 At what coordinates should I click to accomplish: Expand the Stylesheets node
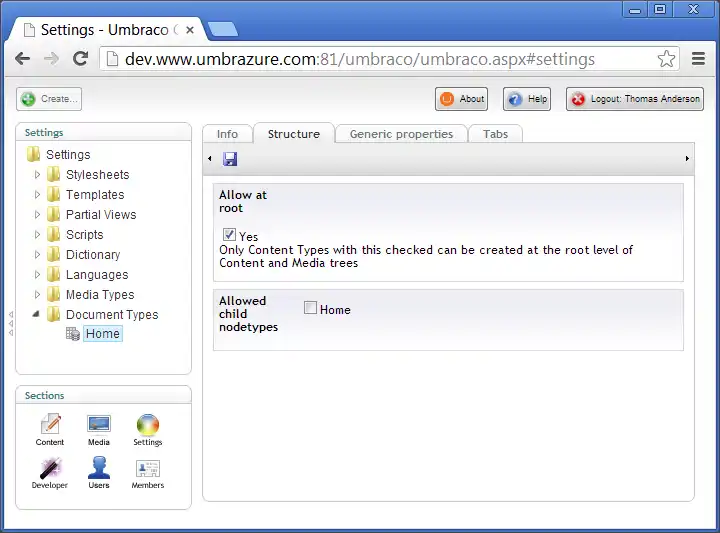(x=38, y=174)
